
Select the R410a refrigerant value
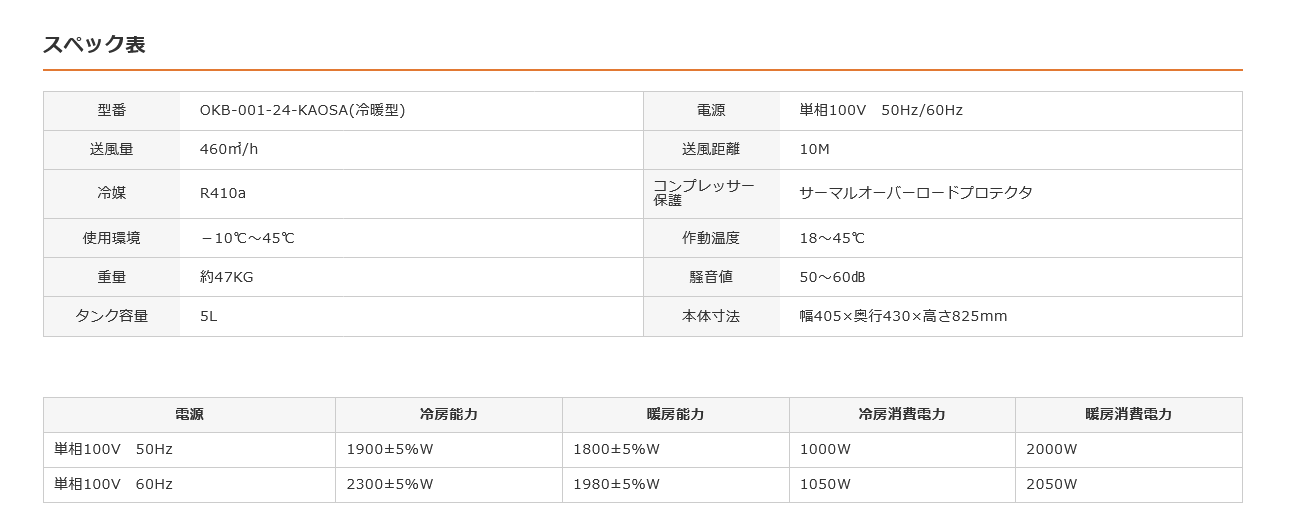tap(222, 193)
